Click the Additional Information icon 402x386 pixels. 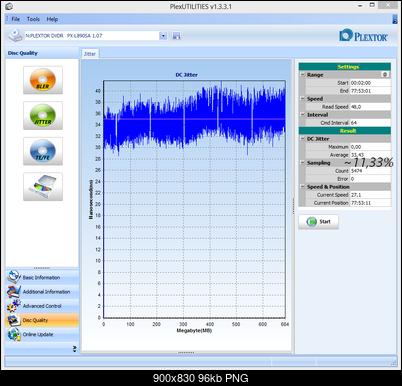point(14,291)
